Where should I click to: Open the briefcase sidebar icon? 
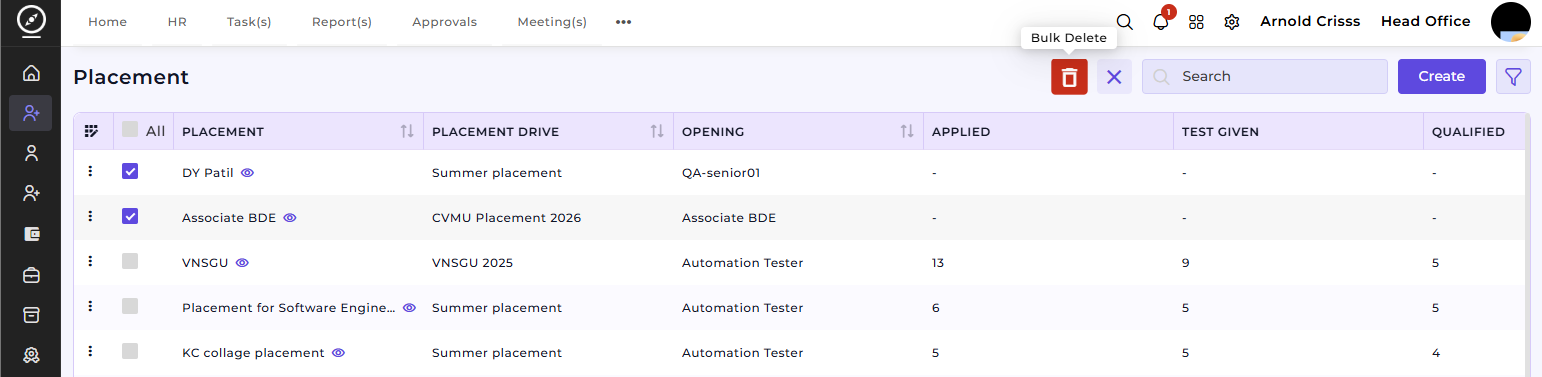(x=31, y=274)
